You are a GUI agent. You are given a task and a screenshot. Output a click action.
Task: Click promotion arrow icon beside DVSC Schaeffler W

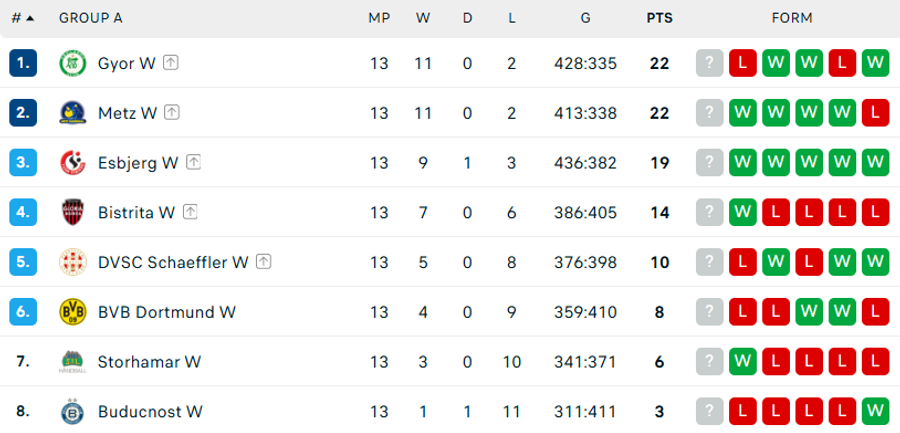[x=263, y=262]
